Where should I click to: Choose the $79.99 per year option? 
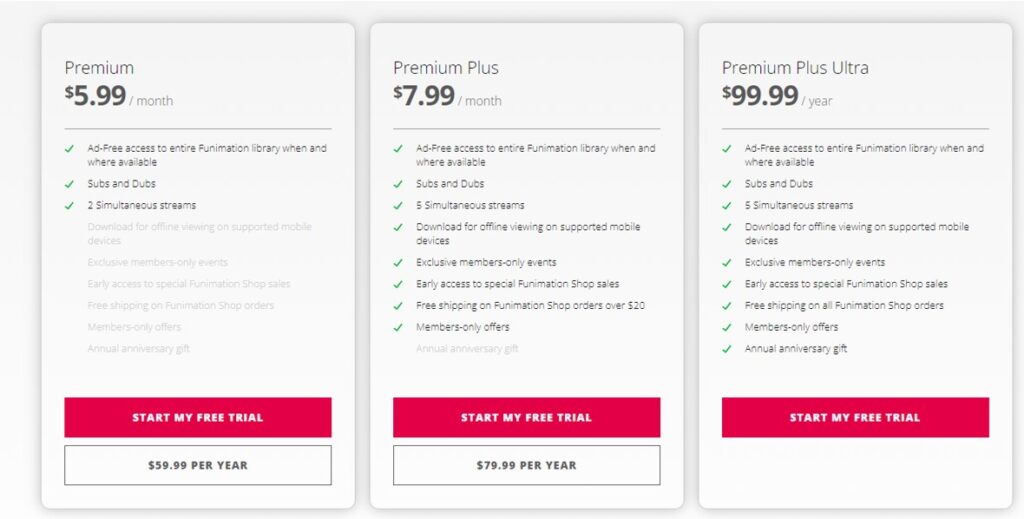pyautogui.click(x=526, y=465)
